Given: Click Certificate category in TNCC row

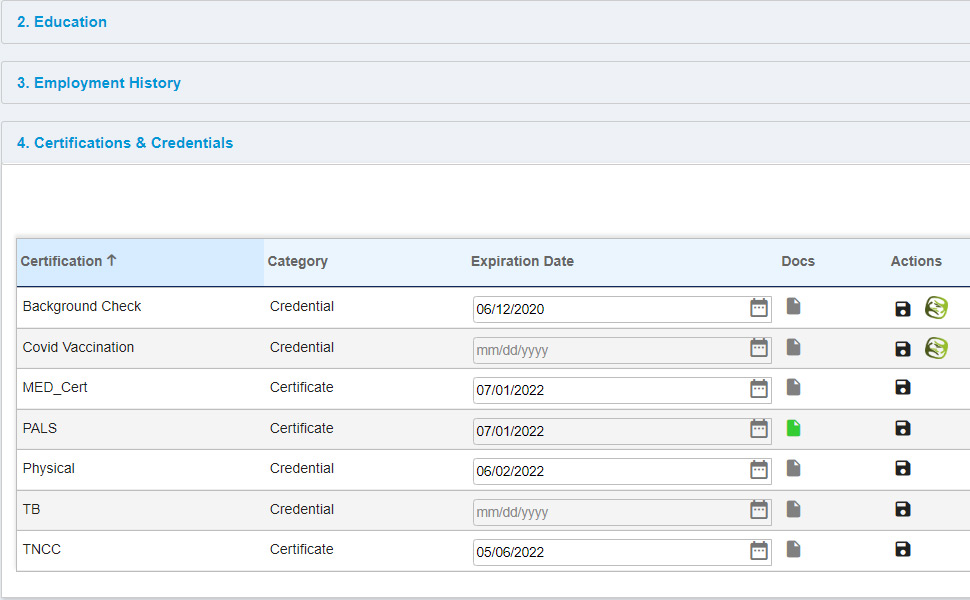Looking at the screenshot, I should (301, 549).
